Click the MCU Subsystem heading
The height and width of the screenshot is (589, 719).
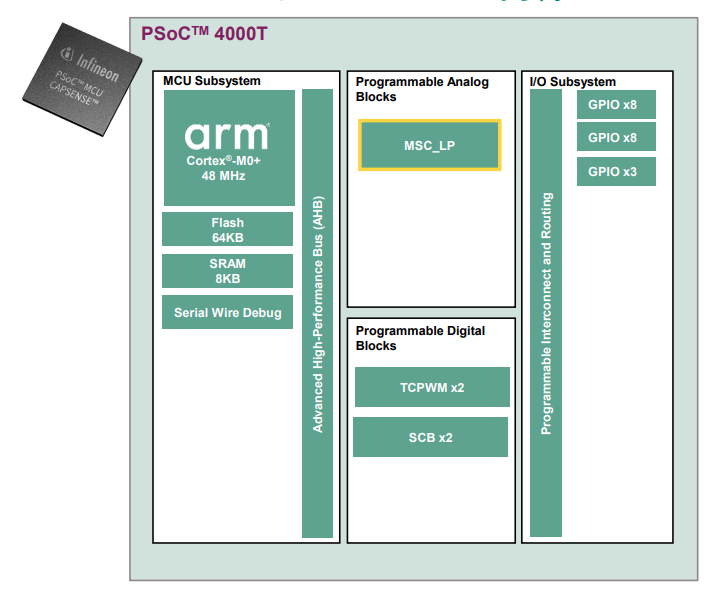(212, 81)
